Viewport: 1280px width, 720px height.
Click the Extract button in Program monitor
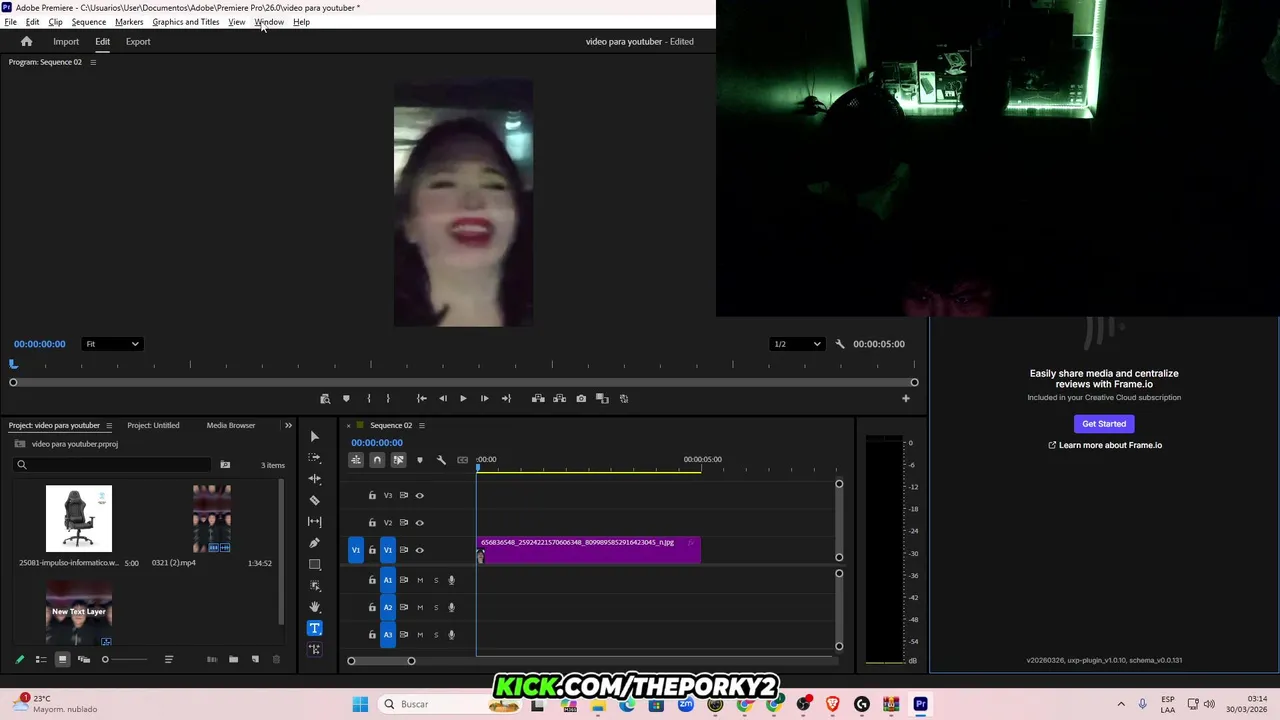coord(559,399)
